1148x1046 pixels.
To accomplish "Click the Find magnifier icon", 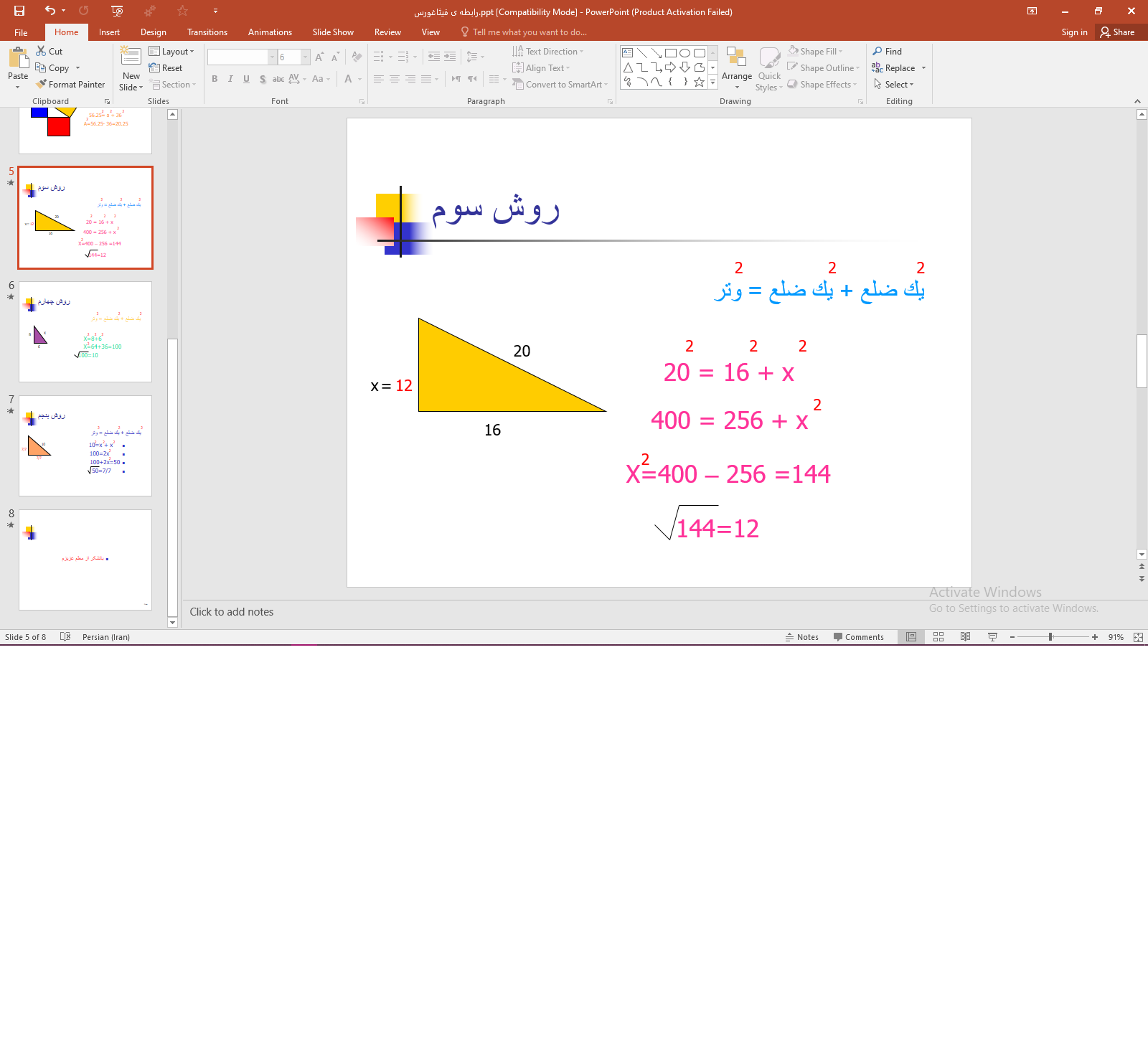I will point(878,51).
